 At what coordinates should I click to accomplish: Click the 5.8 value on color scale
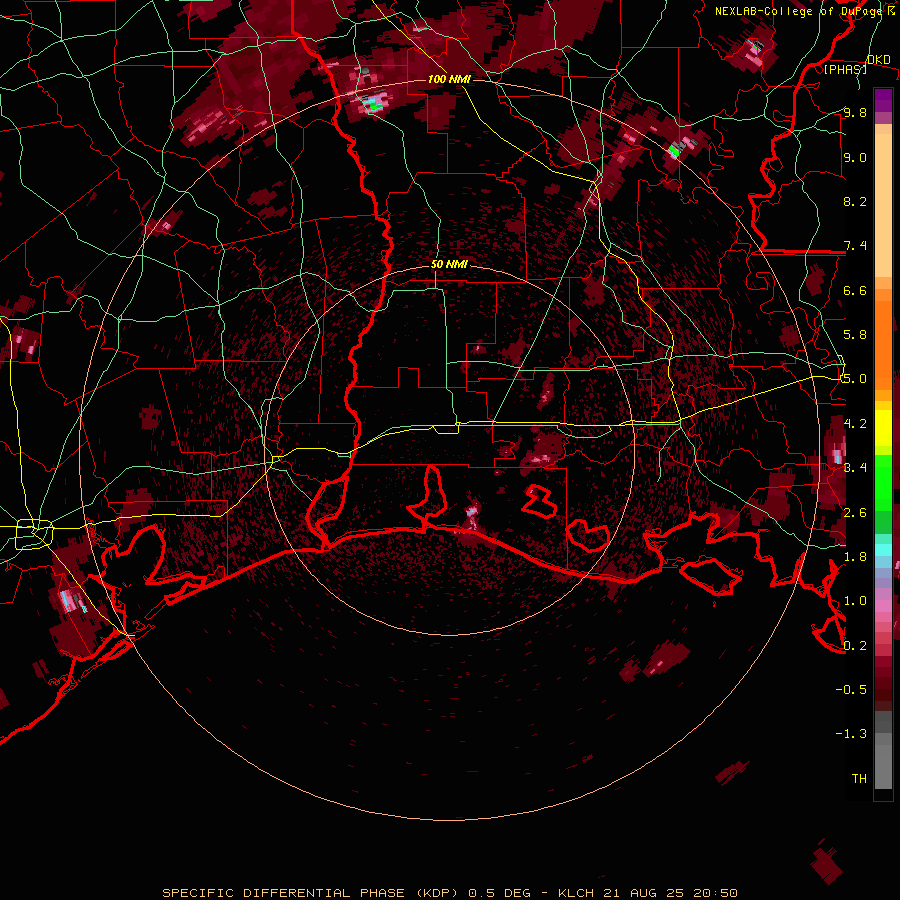point(855,335)
